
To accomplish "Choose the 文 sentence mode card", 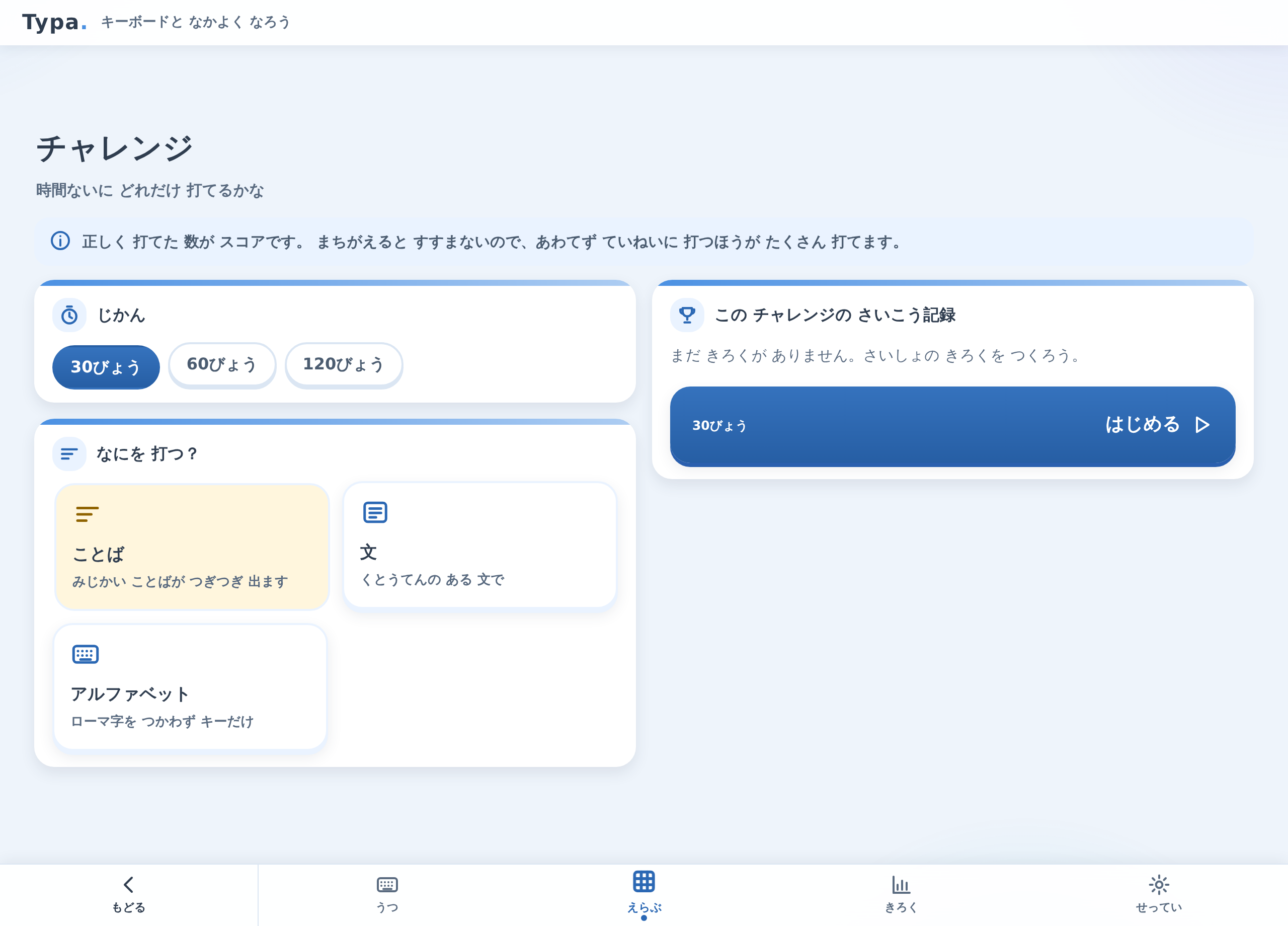I will pyautogui.click(x=480, y=545).
